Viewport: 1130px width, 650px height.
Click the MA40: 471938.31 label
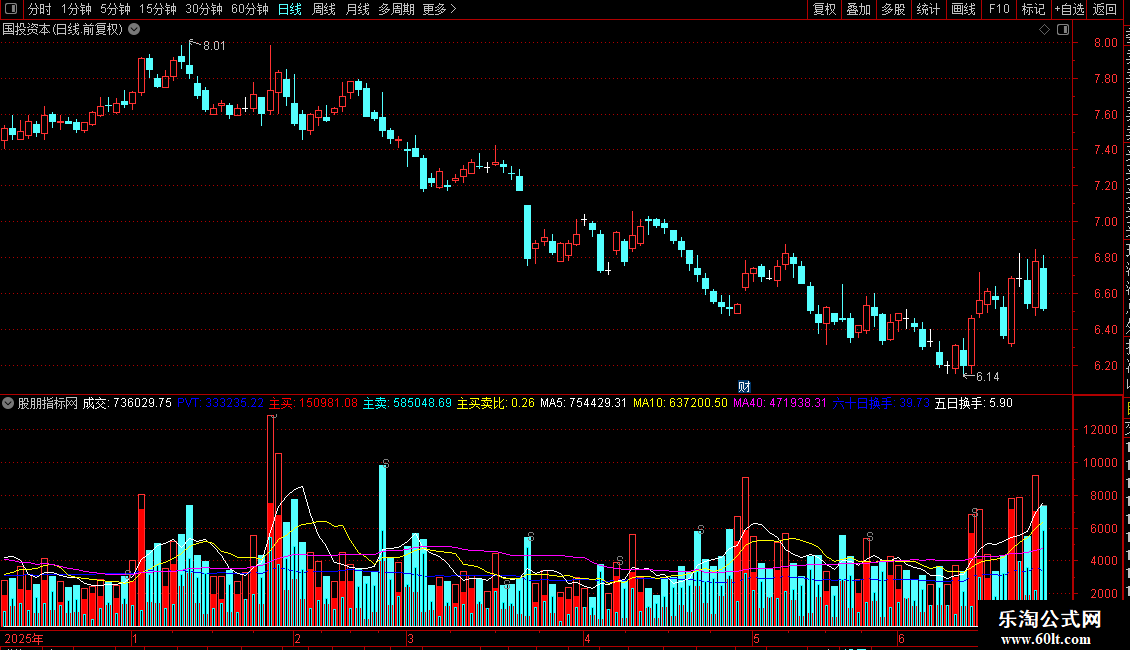pos(780,403)
